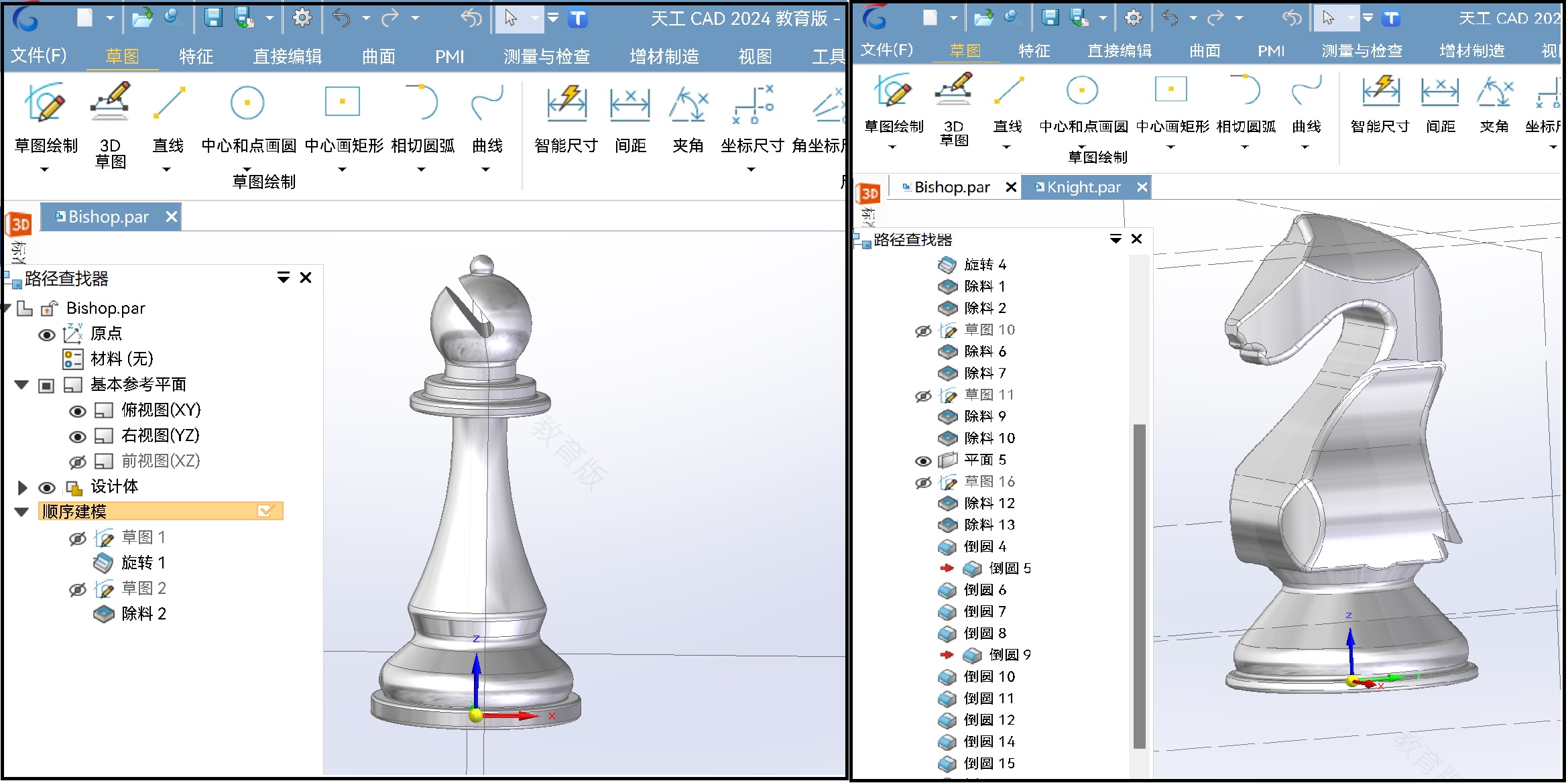
Task: Switch to 直接编辑 tab in left window
Action: click(x=288, y=56)
